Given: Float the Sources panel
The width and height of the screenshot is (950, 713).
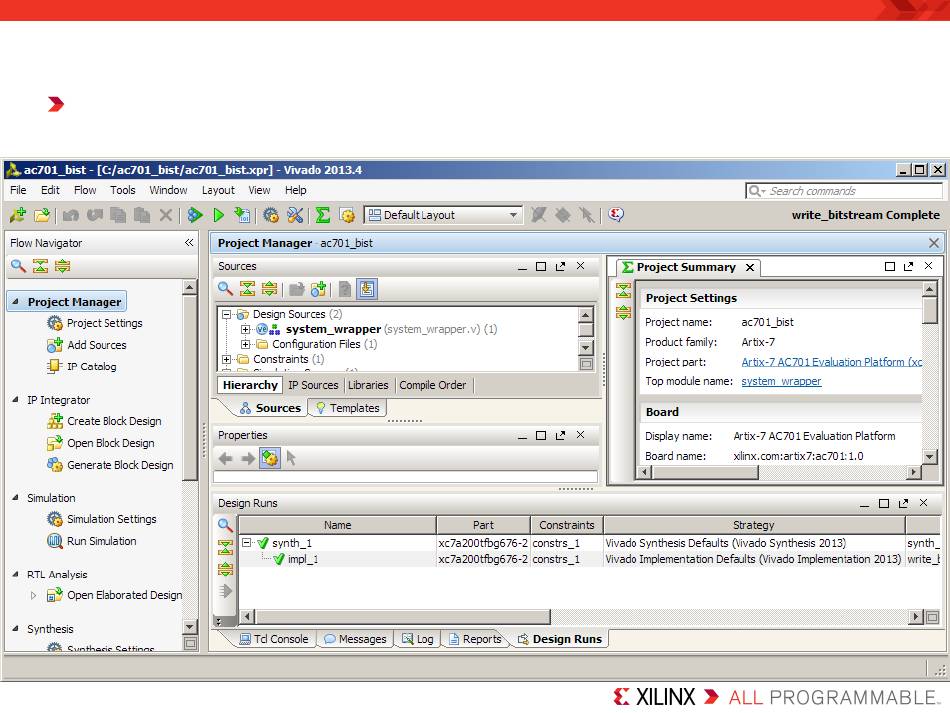Looking at the screenshot, I should tap(560, 266).
